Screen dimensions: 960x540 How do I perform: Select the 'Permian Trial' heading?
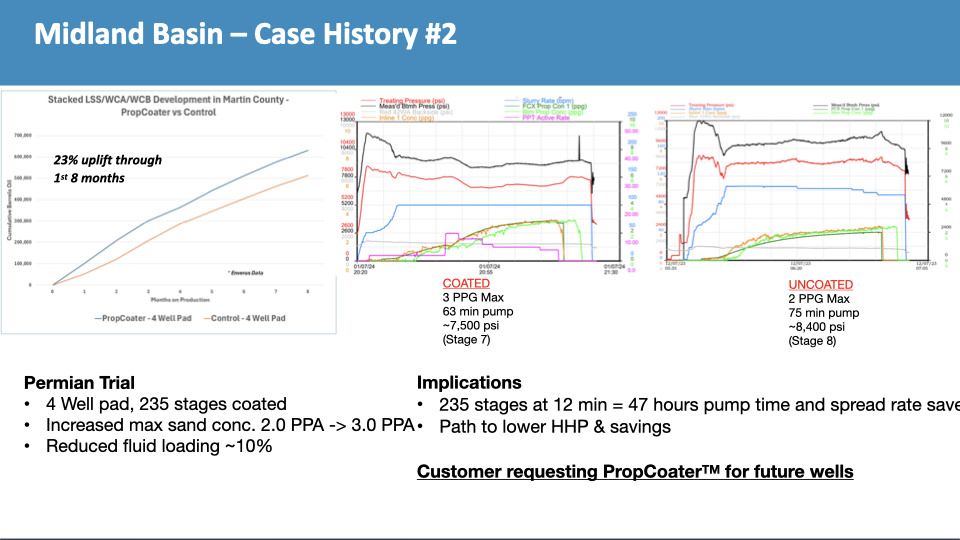pos(79,383)
